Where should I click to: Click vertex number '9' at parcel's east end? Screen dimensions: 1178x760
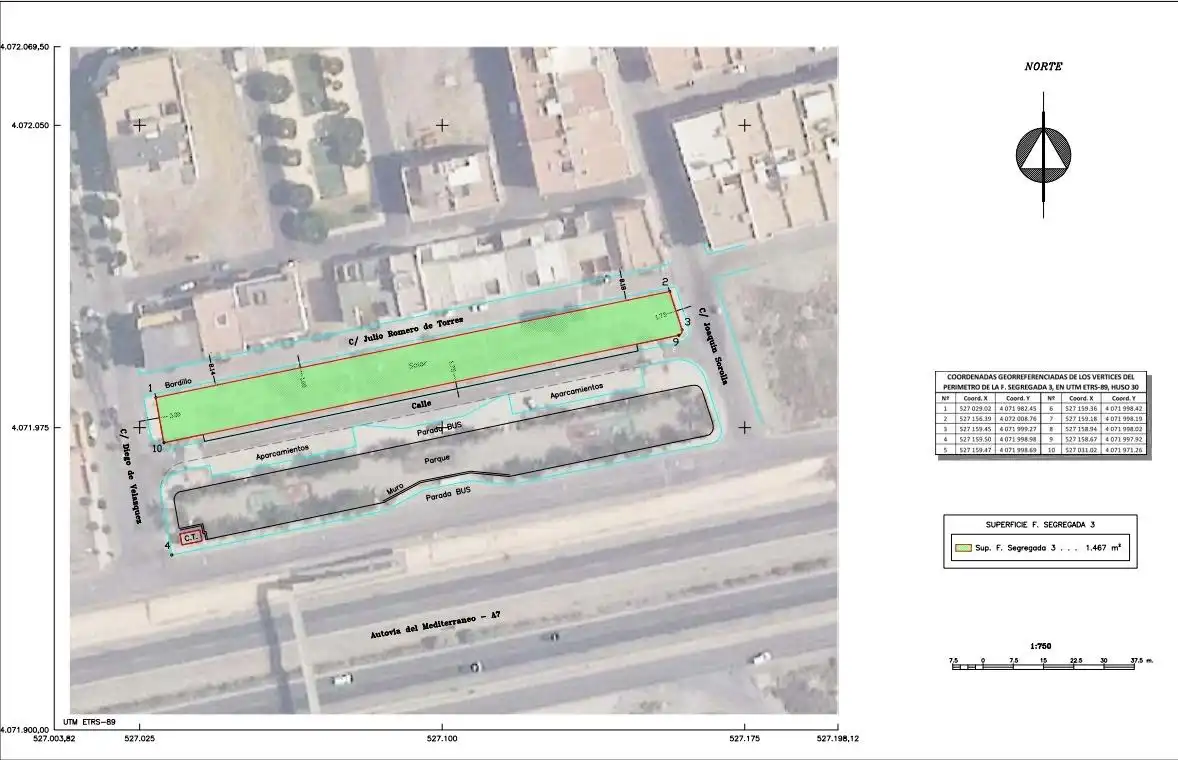(x=675, y=342)
